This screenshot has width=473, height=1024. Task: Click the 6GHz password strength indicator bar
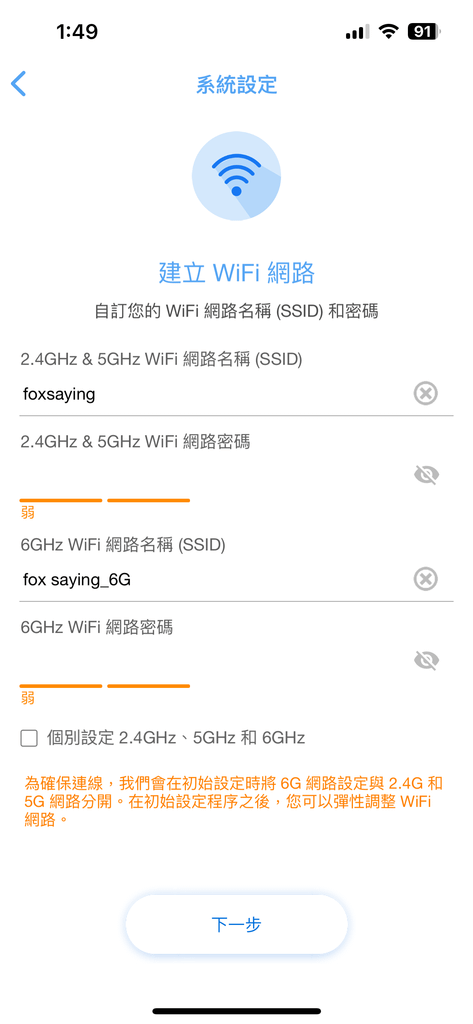tap(105, 686)
